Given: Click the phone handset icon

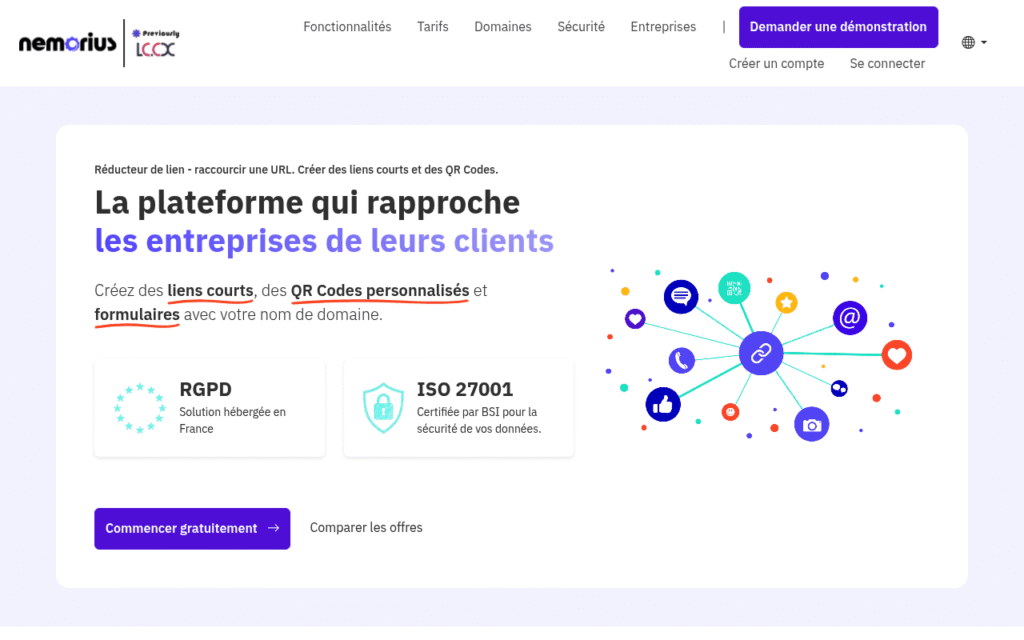Looking at the screenshot, I should coord(681,360).
